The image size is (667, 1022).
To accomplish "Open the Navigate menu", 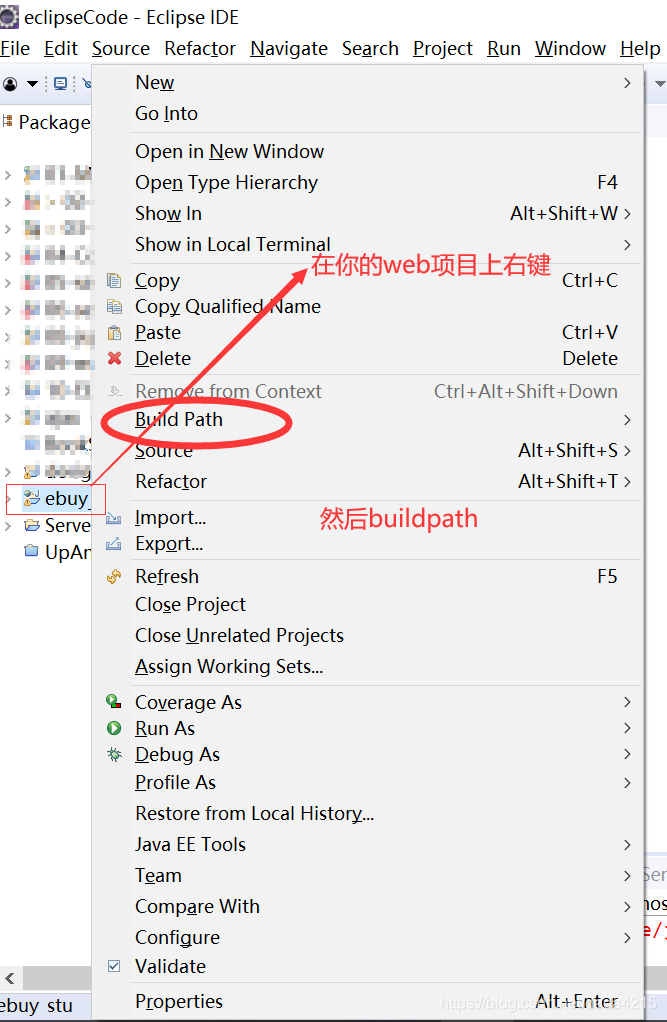I will coord(289,49).
